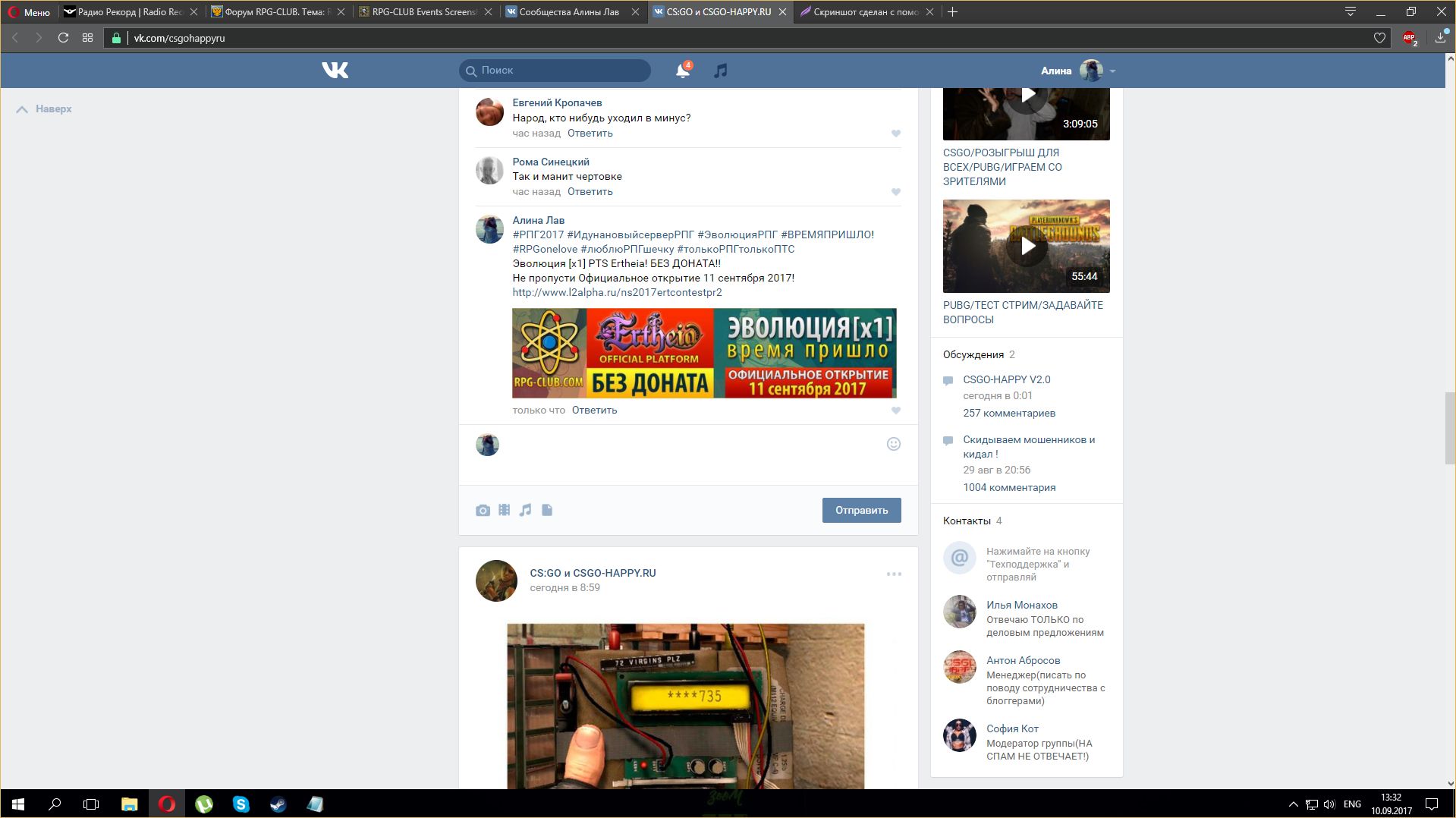Click the Отправить button
1456x818 pixels.
(861, 510)
